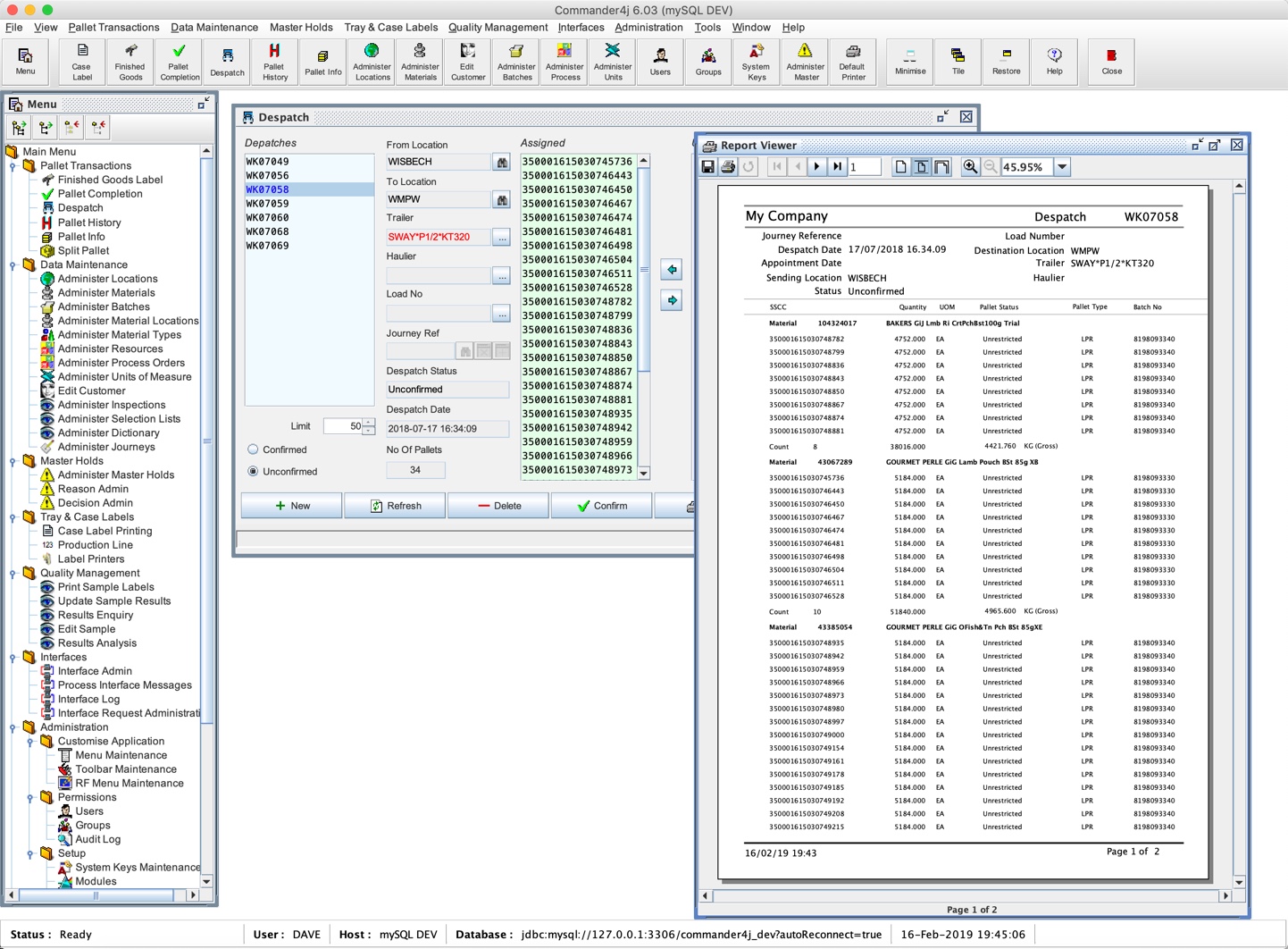Screen dimensions: 1288x949
Task: Collapse the Data Maintenance tree folder
Action: 13,265
